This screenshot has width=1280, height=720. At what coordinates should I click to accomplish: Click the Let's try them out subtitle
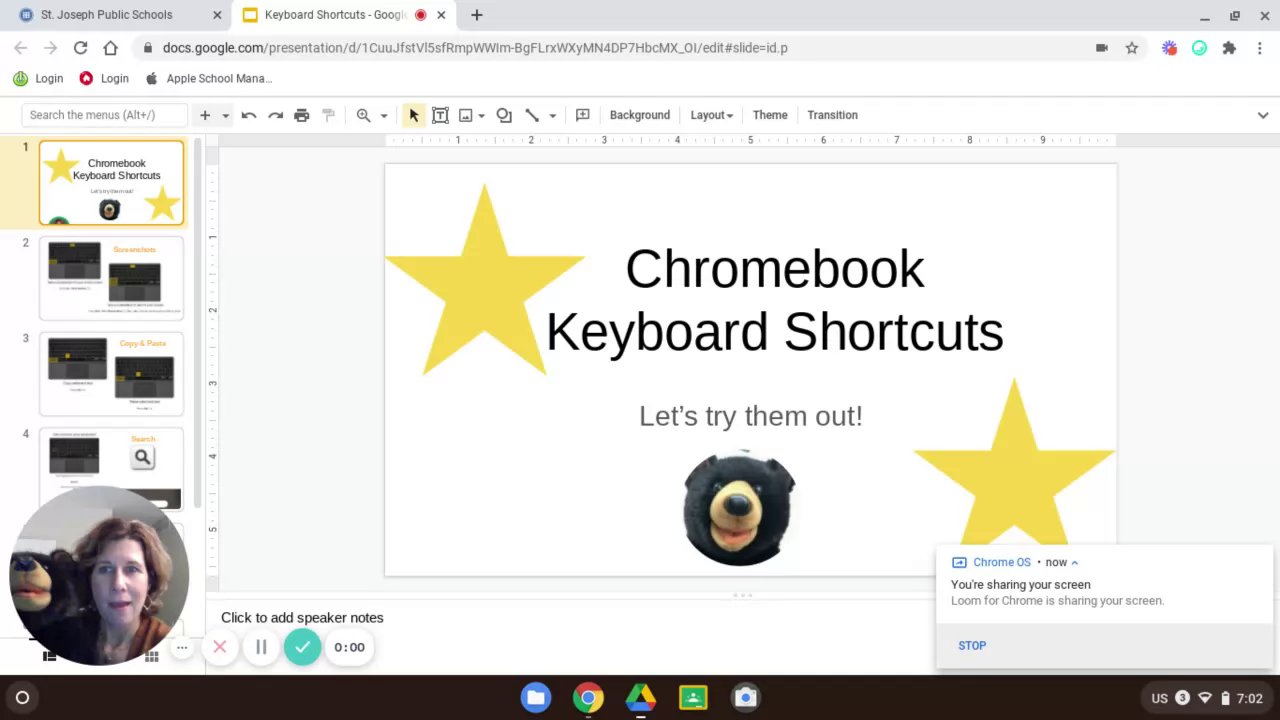[750, 416]
